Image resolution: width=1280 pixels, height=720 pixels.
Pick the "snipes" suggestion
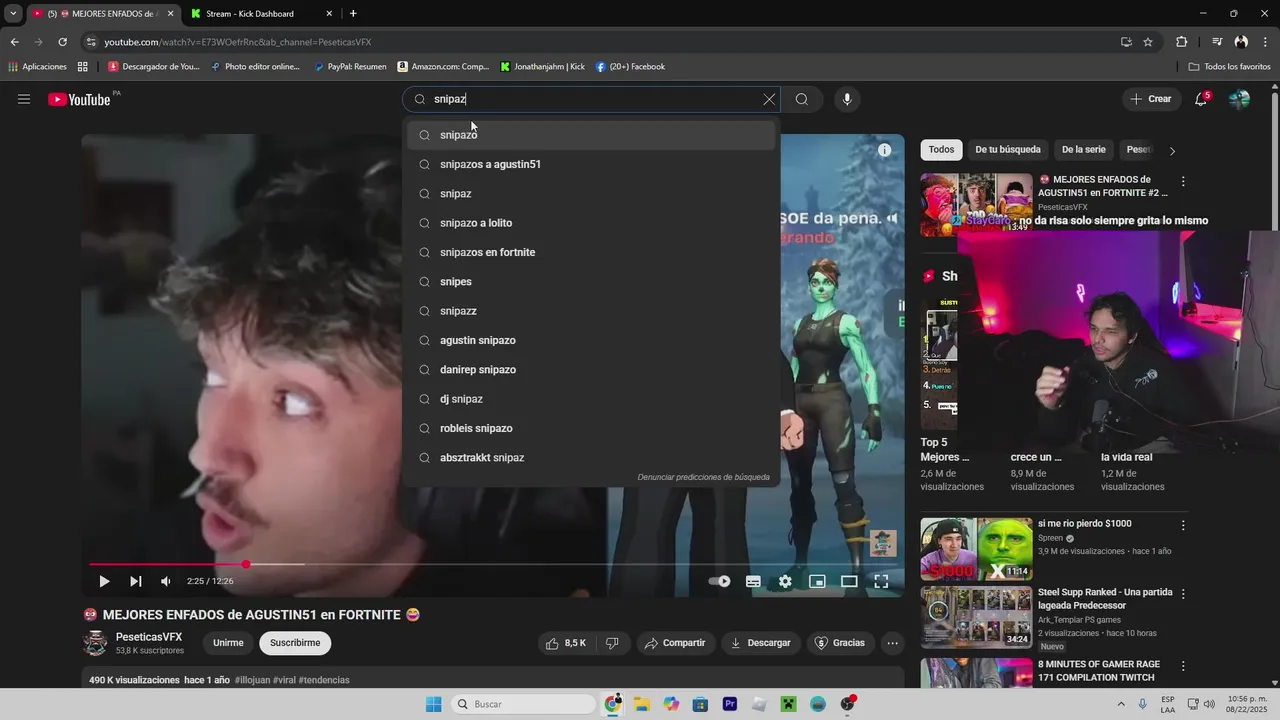coord(591,282)
